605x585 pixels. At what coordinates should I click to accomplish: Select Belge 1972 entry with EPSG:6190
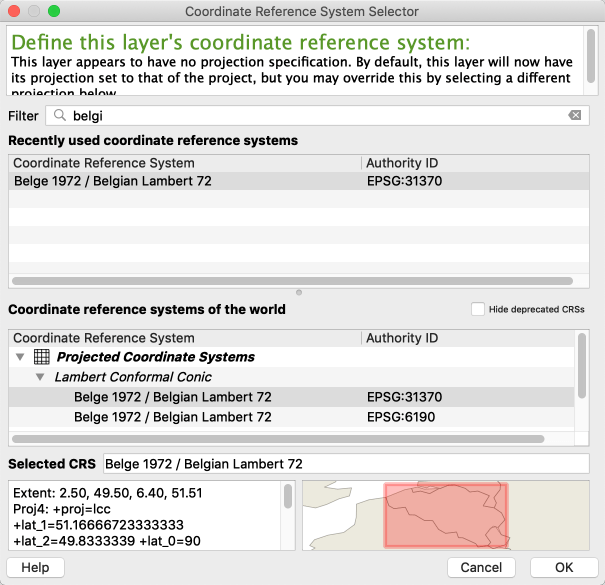tap(172, 417)
